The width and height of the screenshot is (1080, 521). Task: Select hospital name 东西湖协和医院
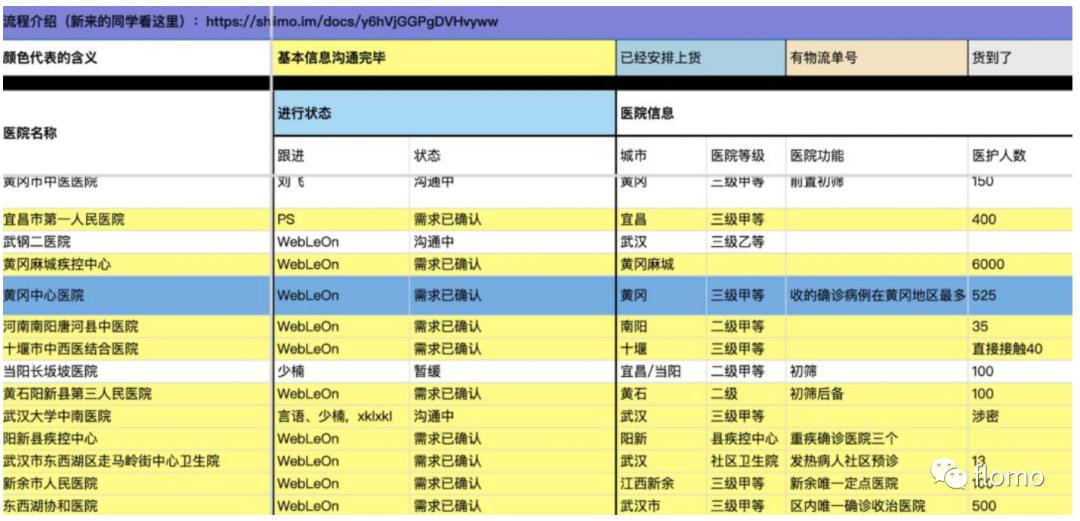[x=136, y=506]
